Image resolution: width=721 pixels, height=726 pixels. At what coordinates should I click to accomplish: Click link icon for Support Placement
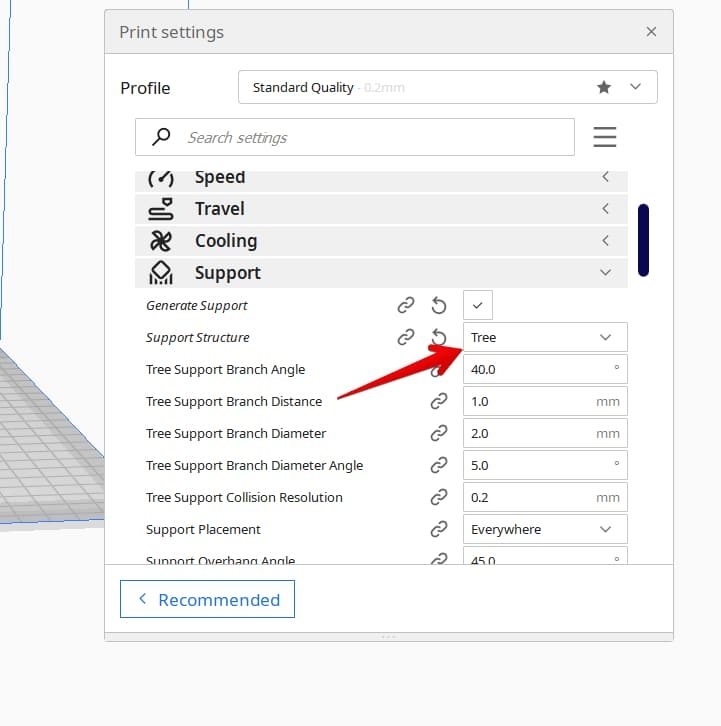439,529
